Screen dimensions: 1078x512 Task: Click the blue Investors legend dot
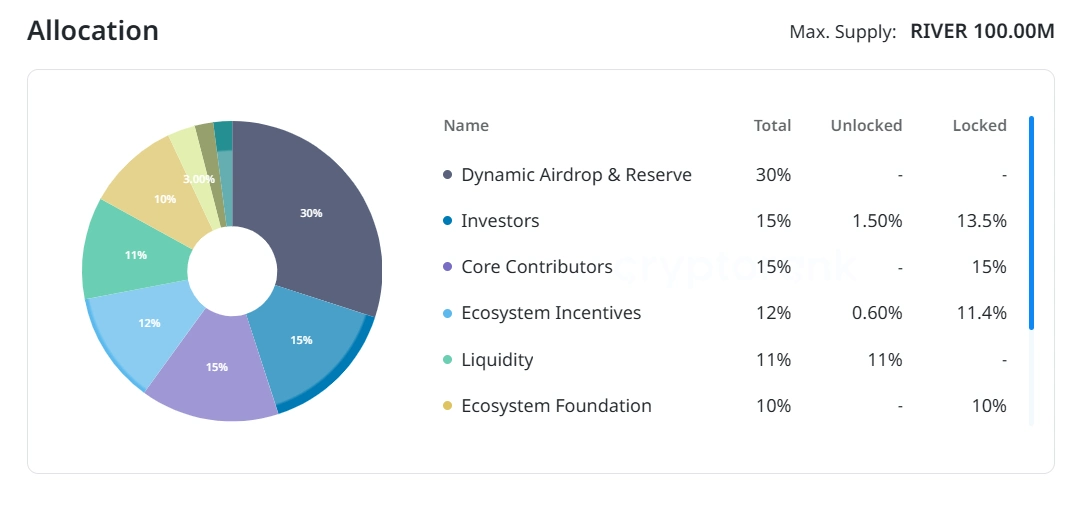(448, 221)
